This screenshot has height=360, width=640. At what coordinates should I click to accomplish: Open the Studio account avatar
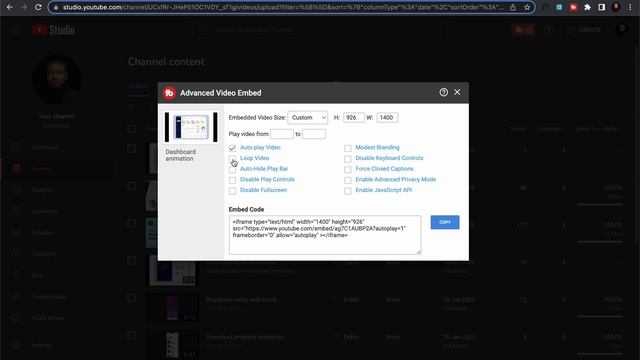click(x=621, y=30)
